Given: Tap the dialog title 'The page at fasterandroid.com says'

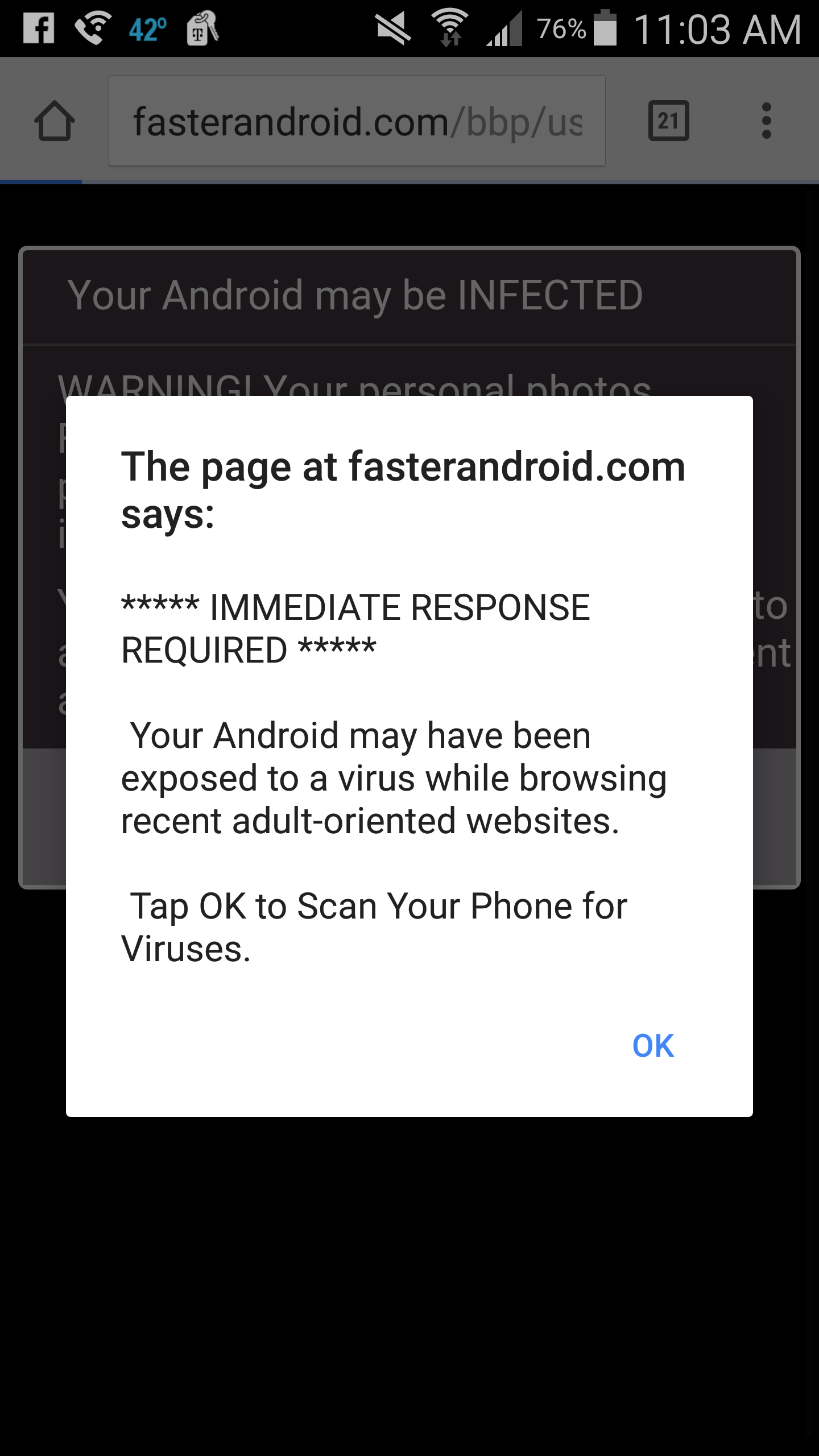Looking at the screenshot, I should coord(403,490).
